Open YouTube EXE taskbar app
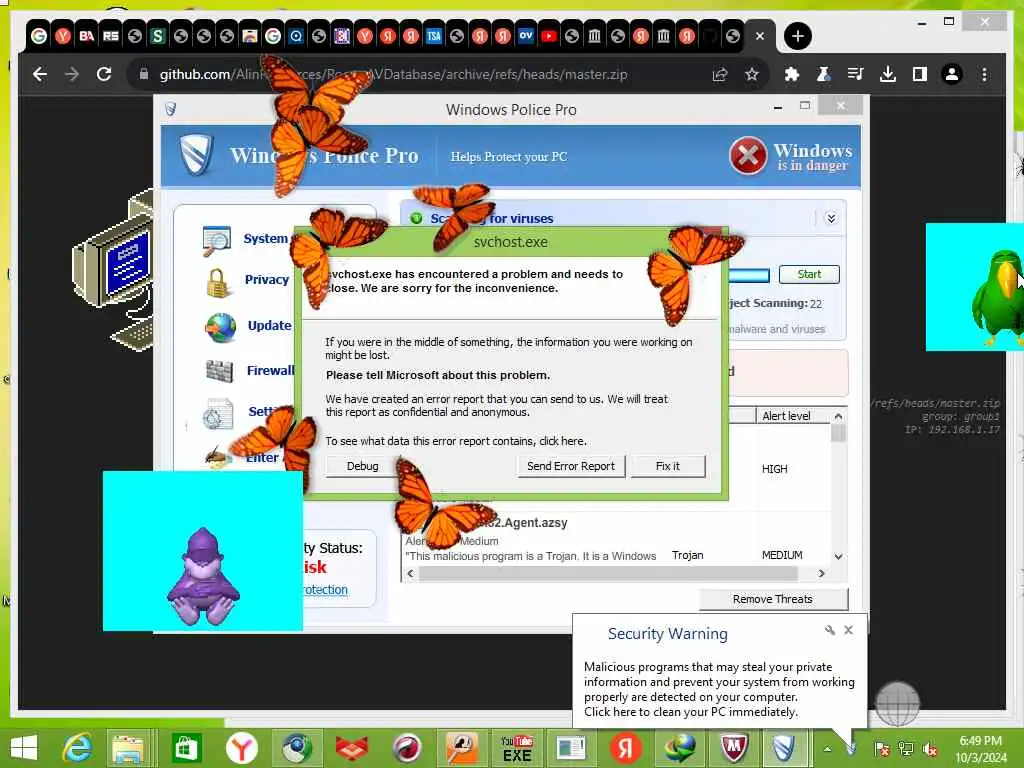 517,748
